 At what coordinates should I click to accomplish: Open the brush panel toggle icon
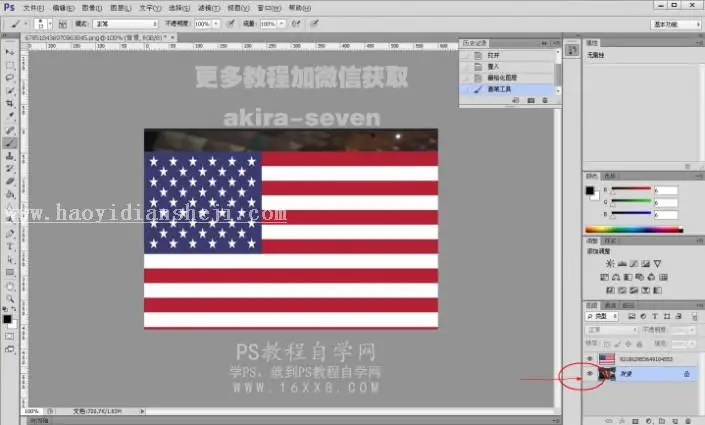[x=63, y=24]
